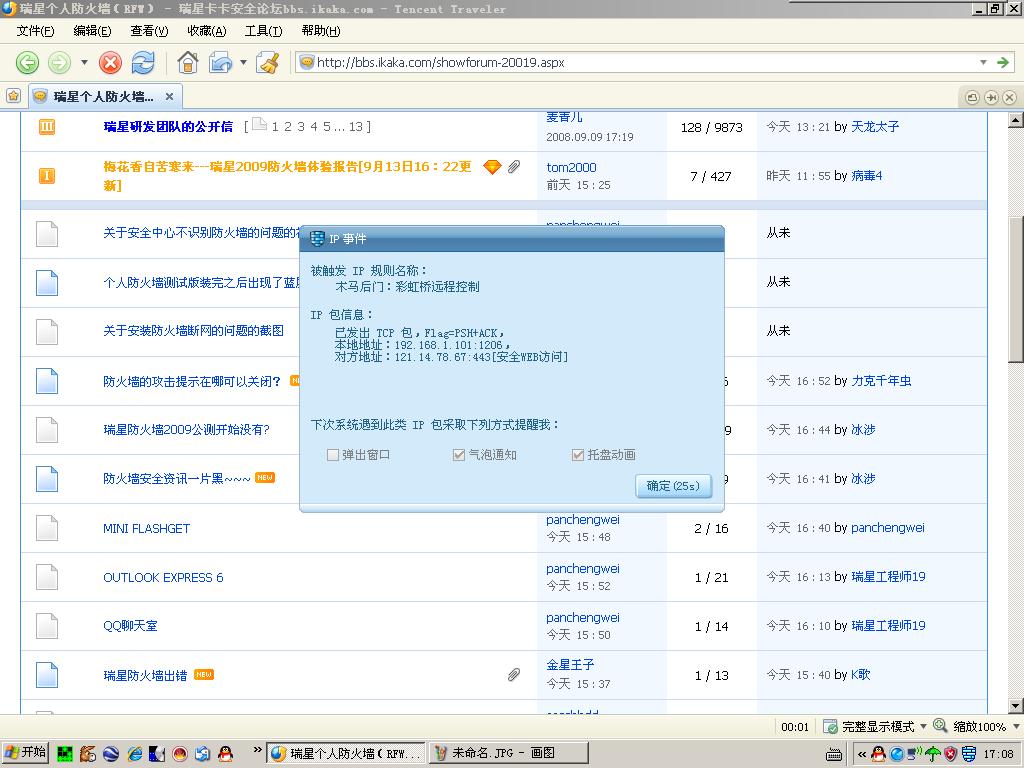This screenshot has width=1024, height=768.
Task: Open the 完整显示模式 display mode dropdown
Action: click(923, 727)
